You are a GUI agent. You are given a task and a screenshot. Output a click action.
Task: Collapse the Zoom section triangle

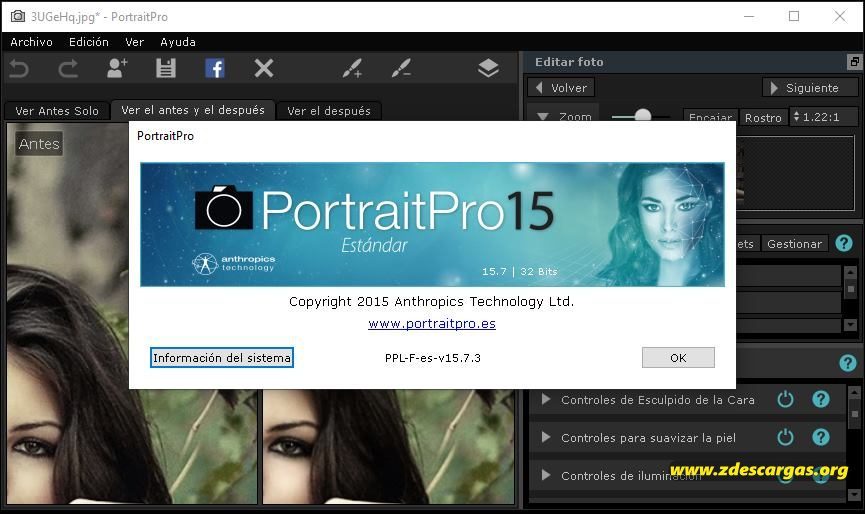point(543,116)
